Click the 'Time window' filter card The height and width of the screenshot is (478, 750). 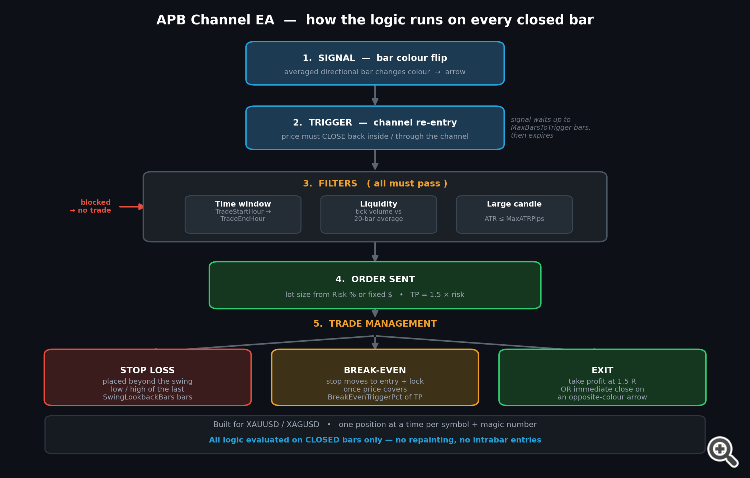(243, 214)
